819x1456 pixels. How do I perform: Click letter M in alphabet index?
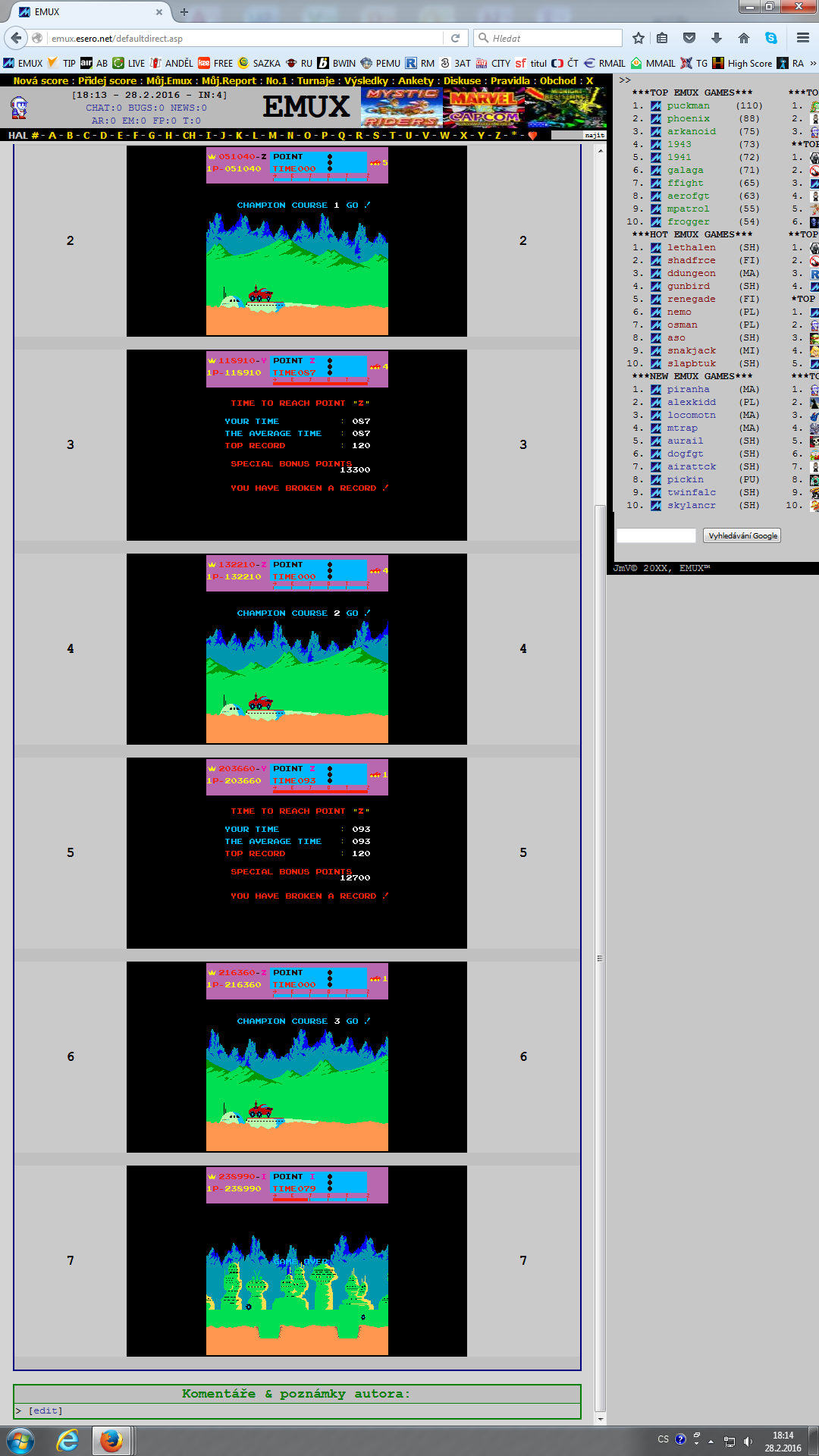(x=272, y=135)
